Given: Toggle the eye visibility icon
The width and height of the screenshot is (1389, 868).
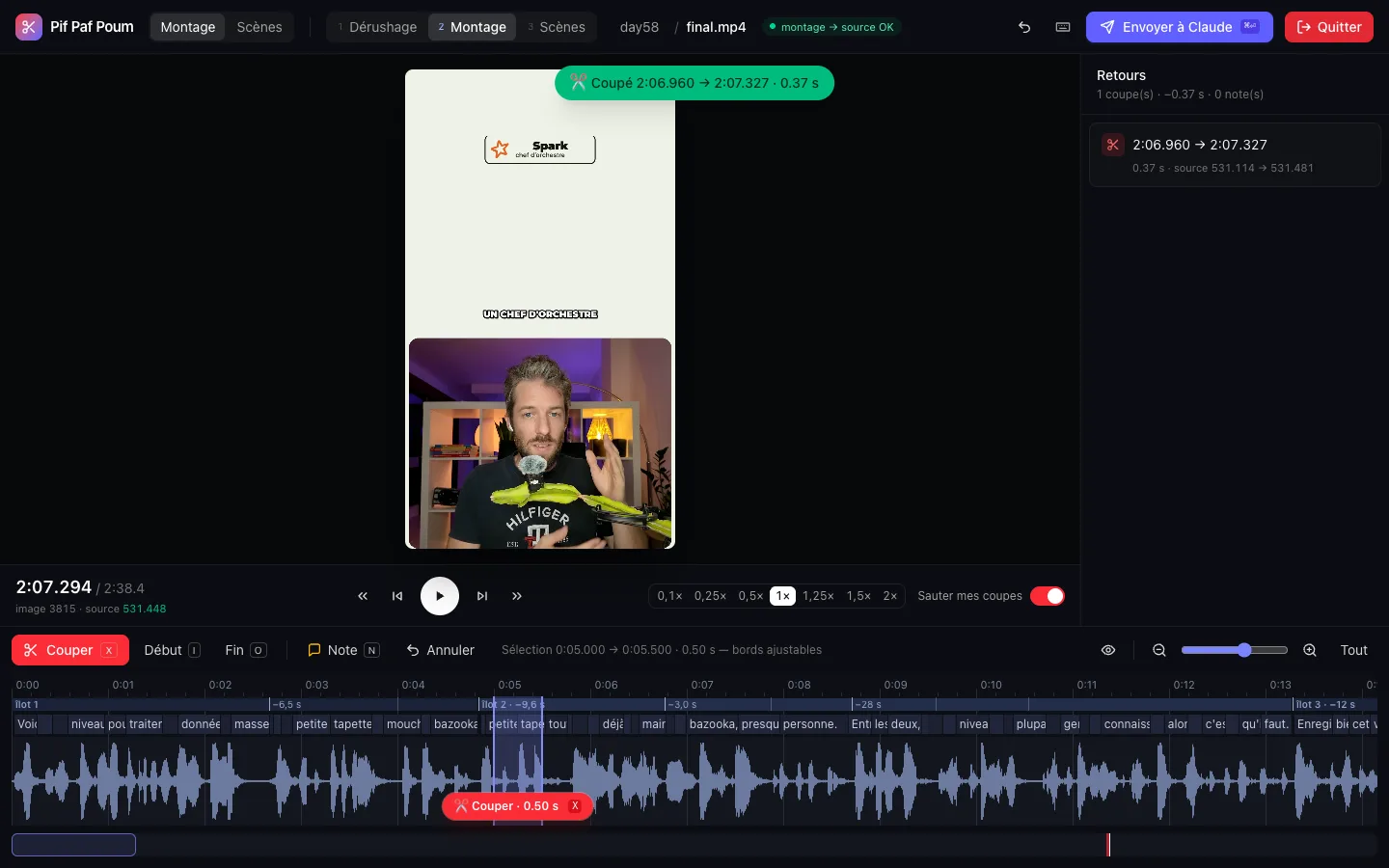Looking at the screenshot, I should point(1108,650).
